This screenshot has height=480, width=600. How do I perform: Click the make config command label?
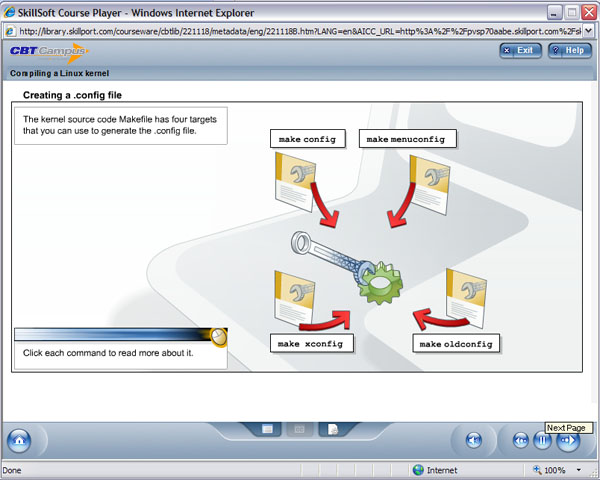[x=306, y=138]
